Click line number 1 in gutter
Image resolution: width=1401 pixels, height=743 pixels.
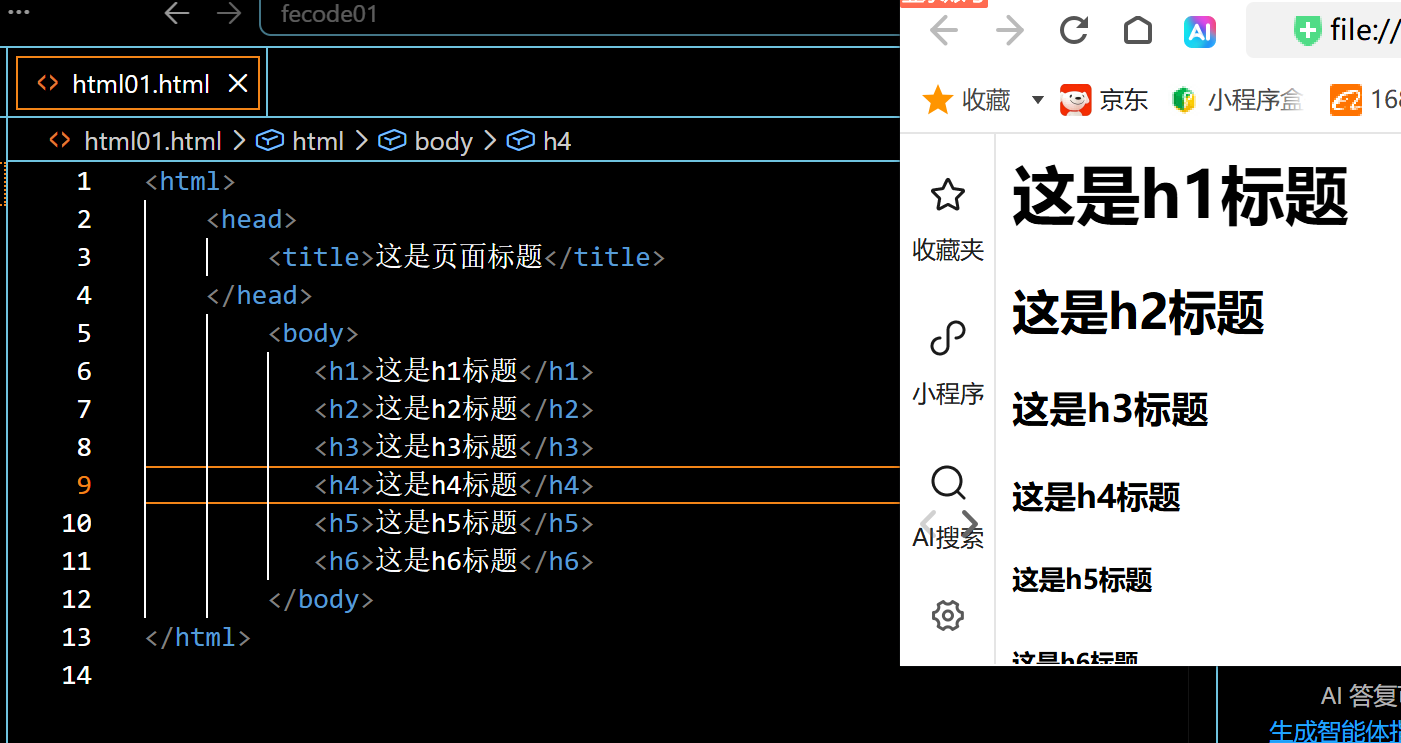84,181
